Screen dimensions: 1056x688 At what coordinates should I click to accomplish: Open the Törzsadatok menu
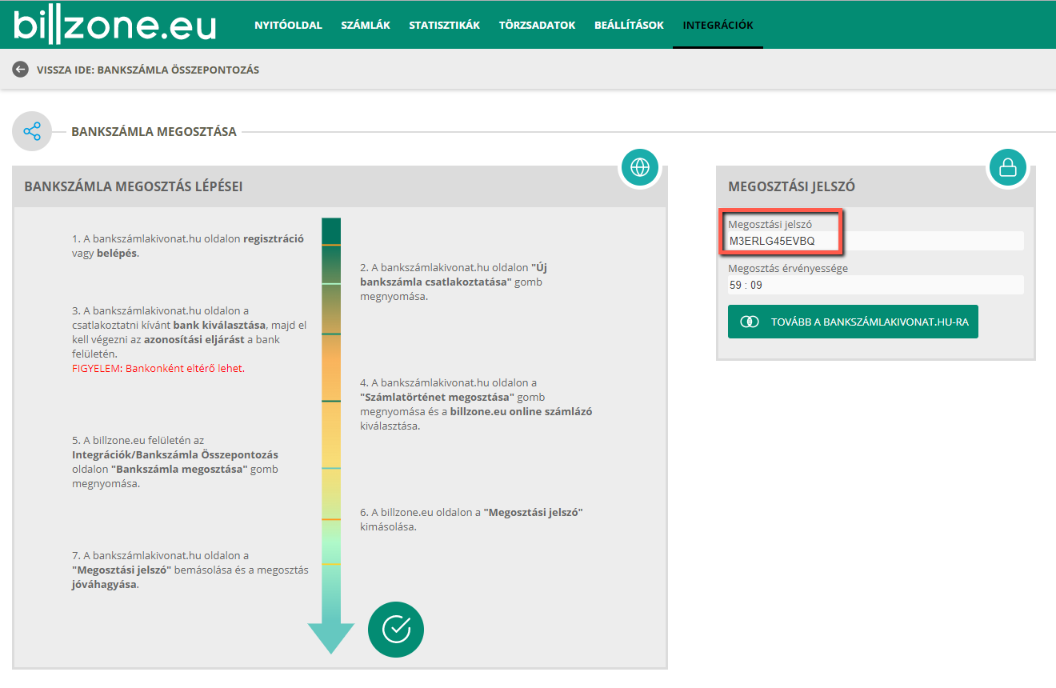click(537, 26)
